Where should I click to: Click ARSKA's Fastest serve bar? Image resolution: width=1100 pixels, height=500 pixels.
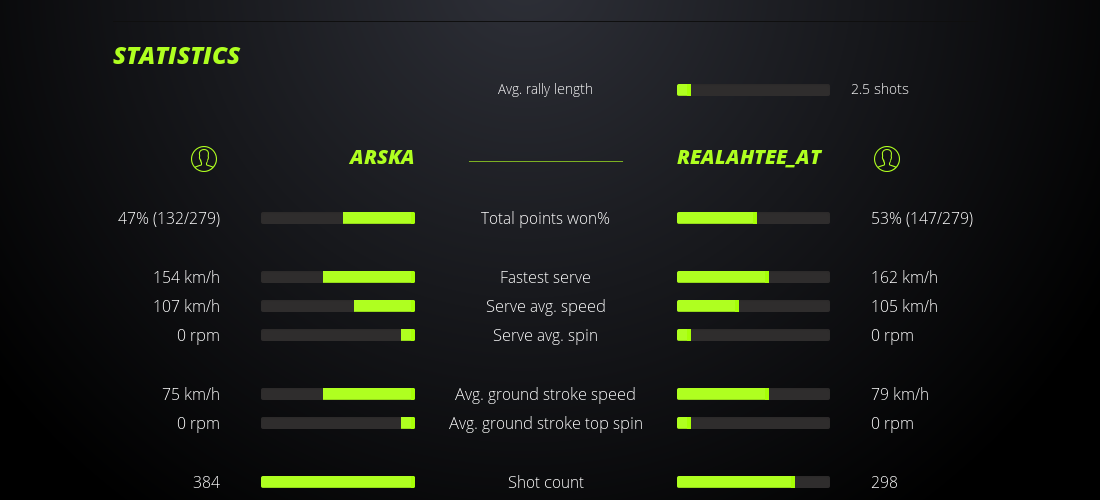click(338, 277)
